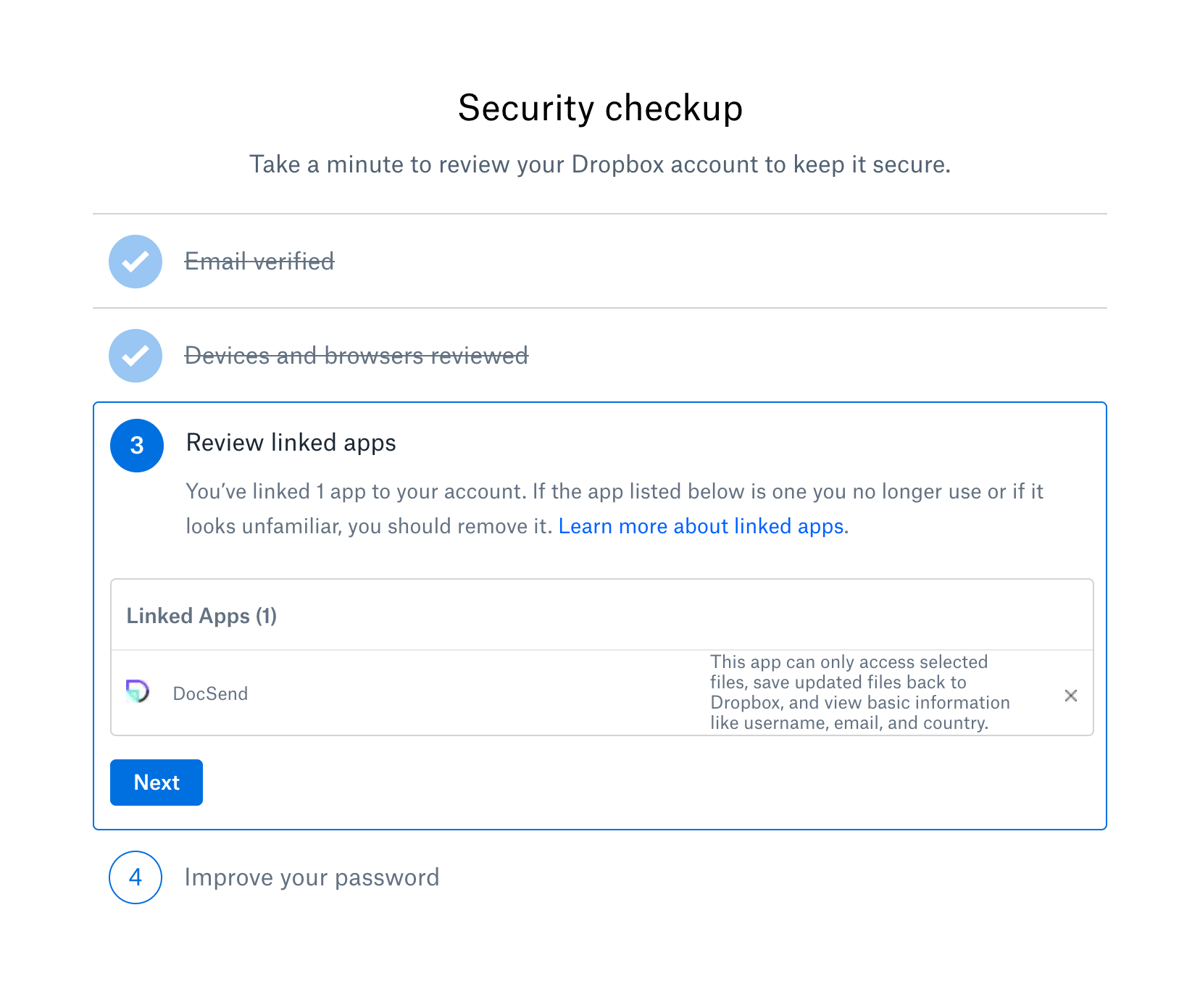Click the step 4 numbered circle
The height and width of the screenshot is (997, 1200).
click(x=135, y=877)
